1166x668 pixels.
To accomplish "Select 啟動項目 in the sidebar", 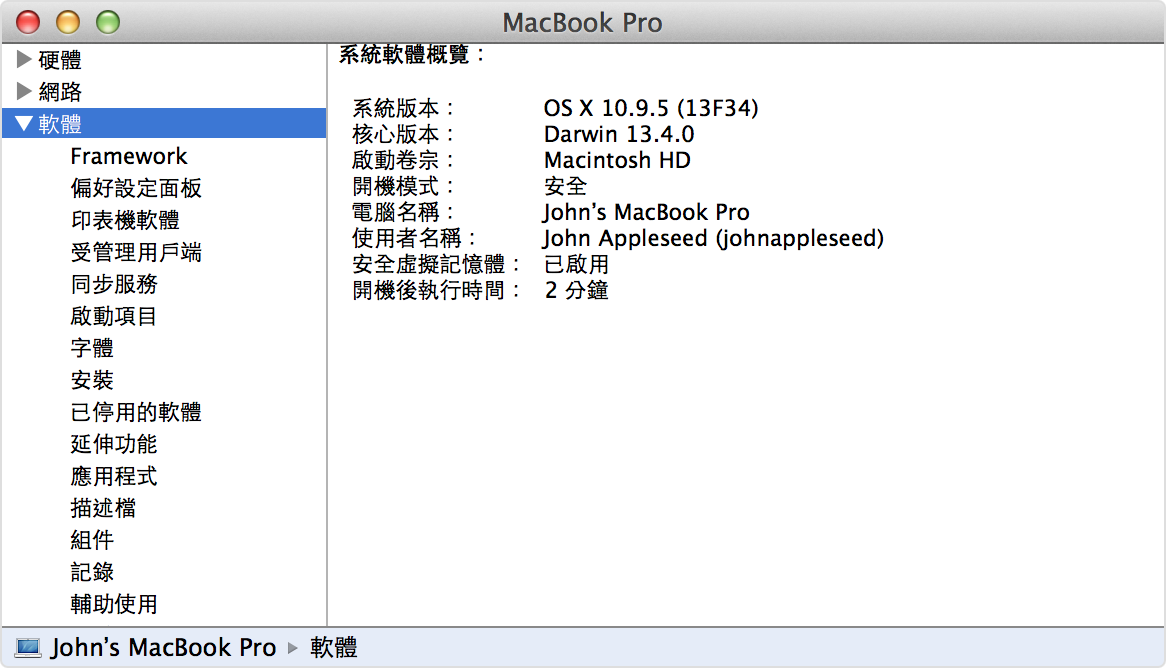I will pyautogui.click(x=114, y=316).
